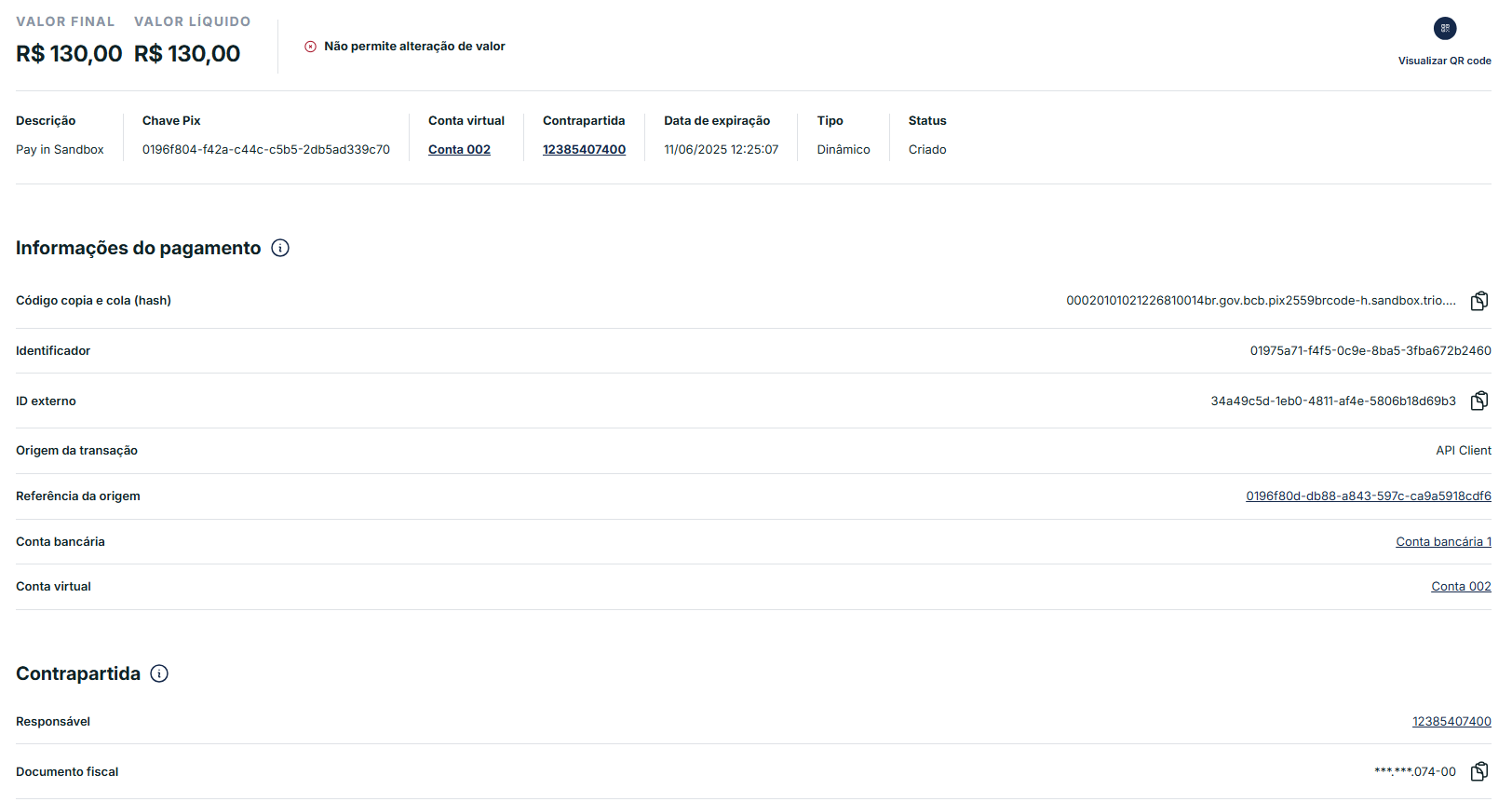
Task: Open Conta 002 link in payment information row
Action: (1460, 587)
